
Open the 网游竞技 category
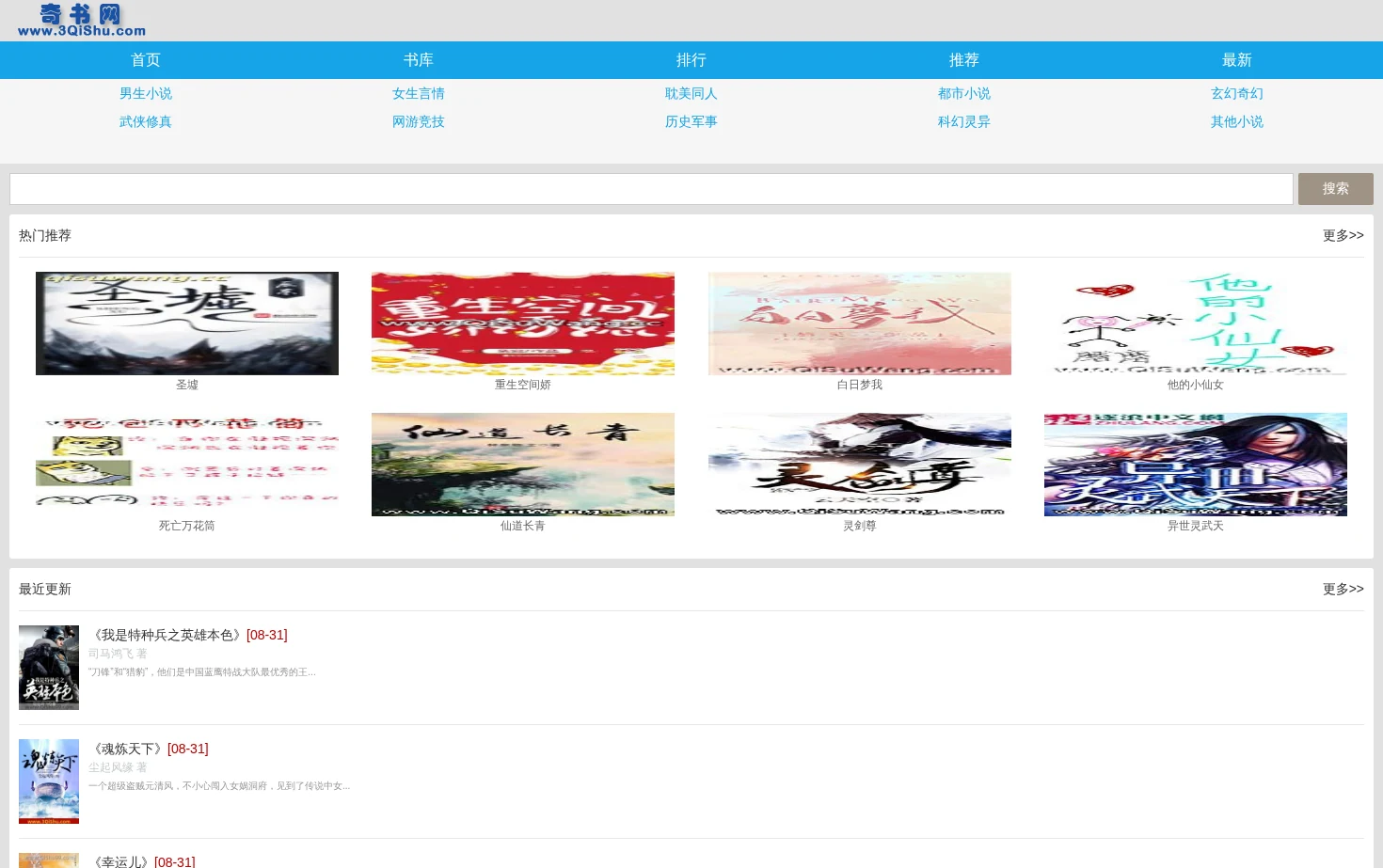coord(419,121)
